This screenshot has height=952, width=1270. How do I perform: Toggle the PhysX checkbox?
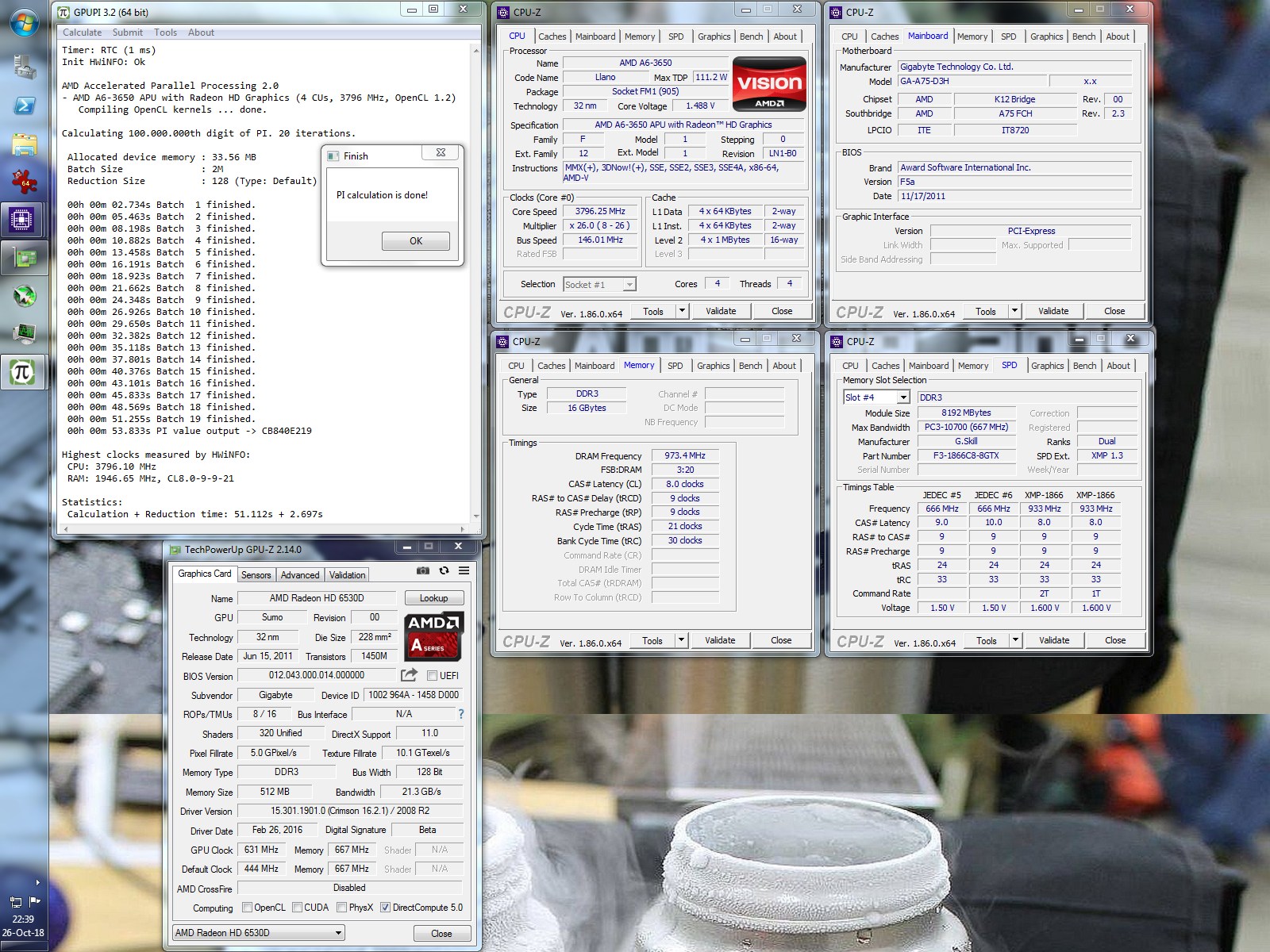click(x=341, y=908)
